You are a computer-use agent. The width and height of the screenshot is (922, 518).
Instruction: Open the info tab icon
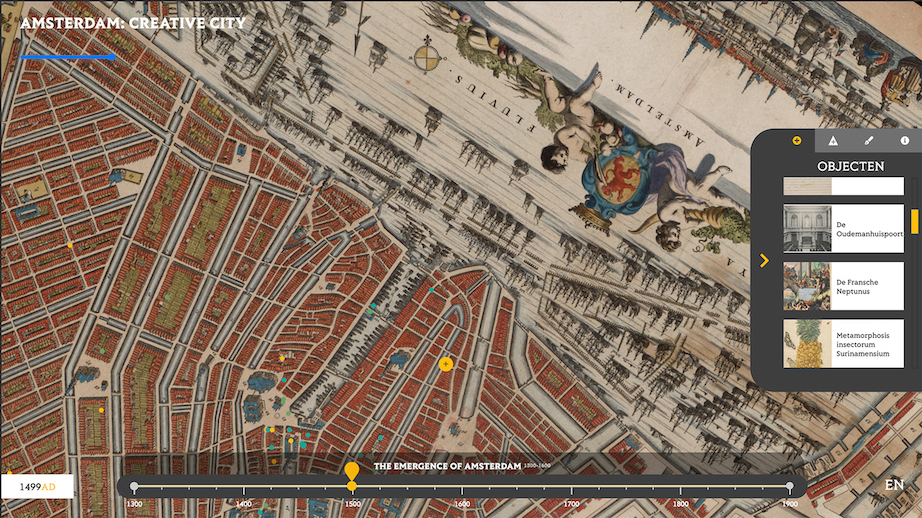click(905, 141)
